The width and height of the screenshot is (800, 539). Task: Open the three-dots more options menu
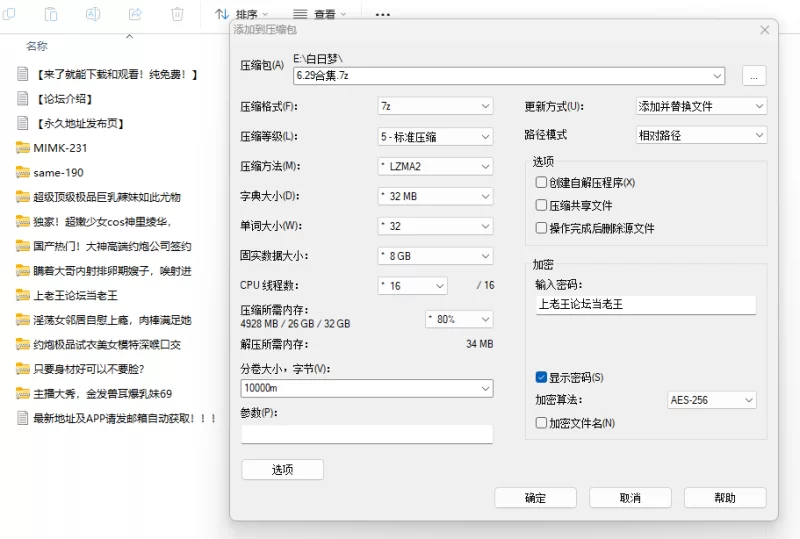coord(383,15)
